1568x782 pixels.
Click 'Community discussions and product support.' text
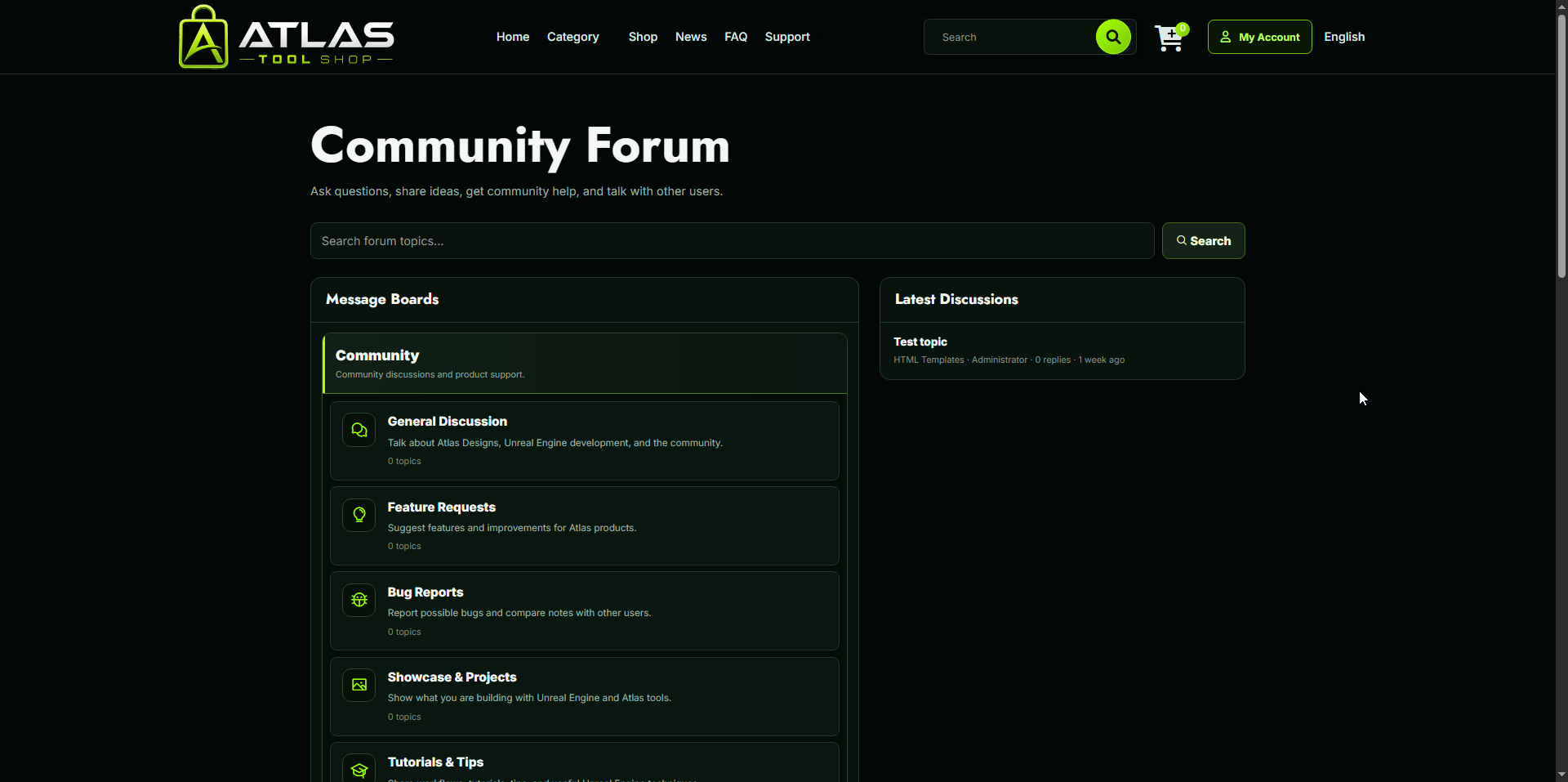(x=430, y=374)
